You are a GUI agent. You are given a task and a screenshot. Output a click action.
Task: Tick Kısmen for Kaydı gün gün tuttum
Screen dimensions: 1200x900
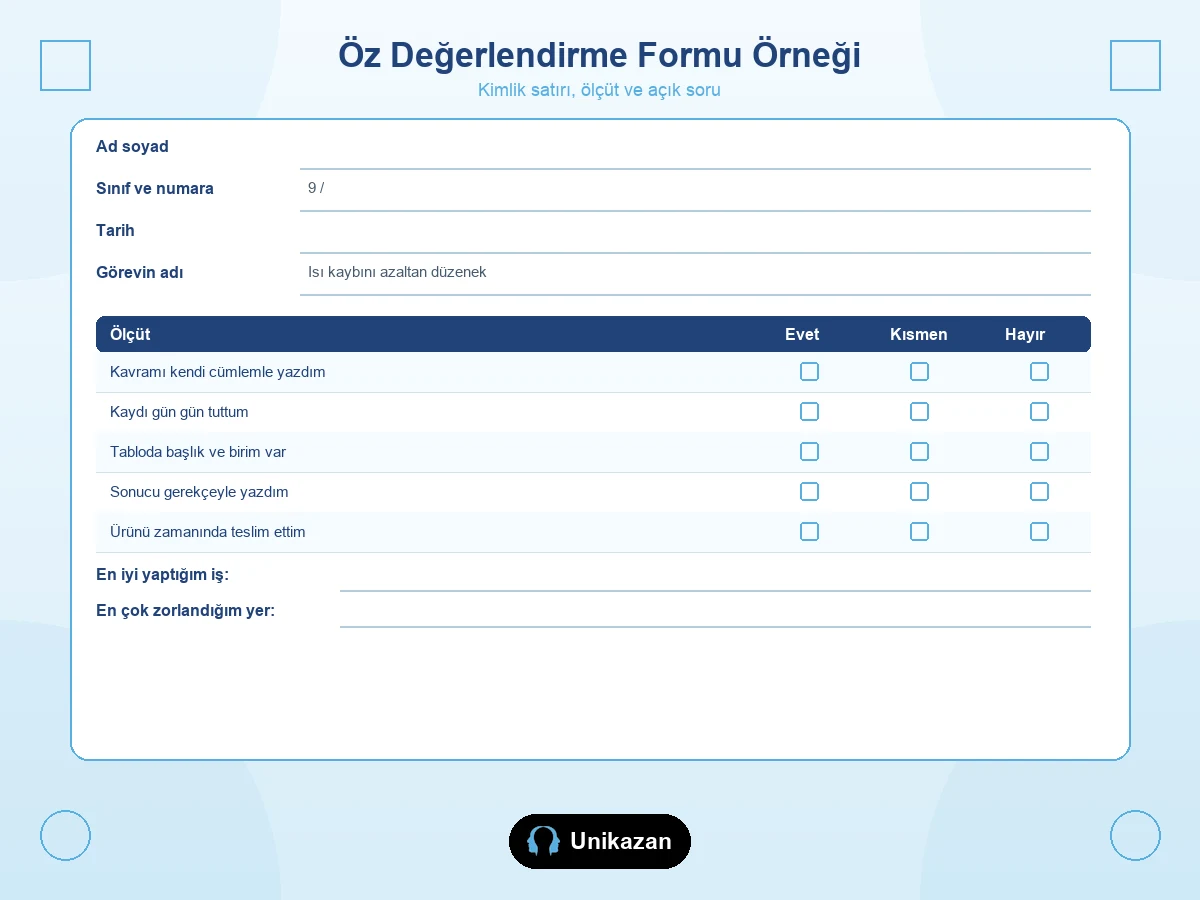[x=919, y=412]
